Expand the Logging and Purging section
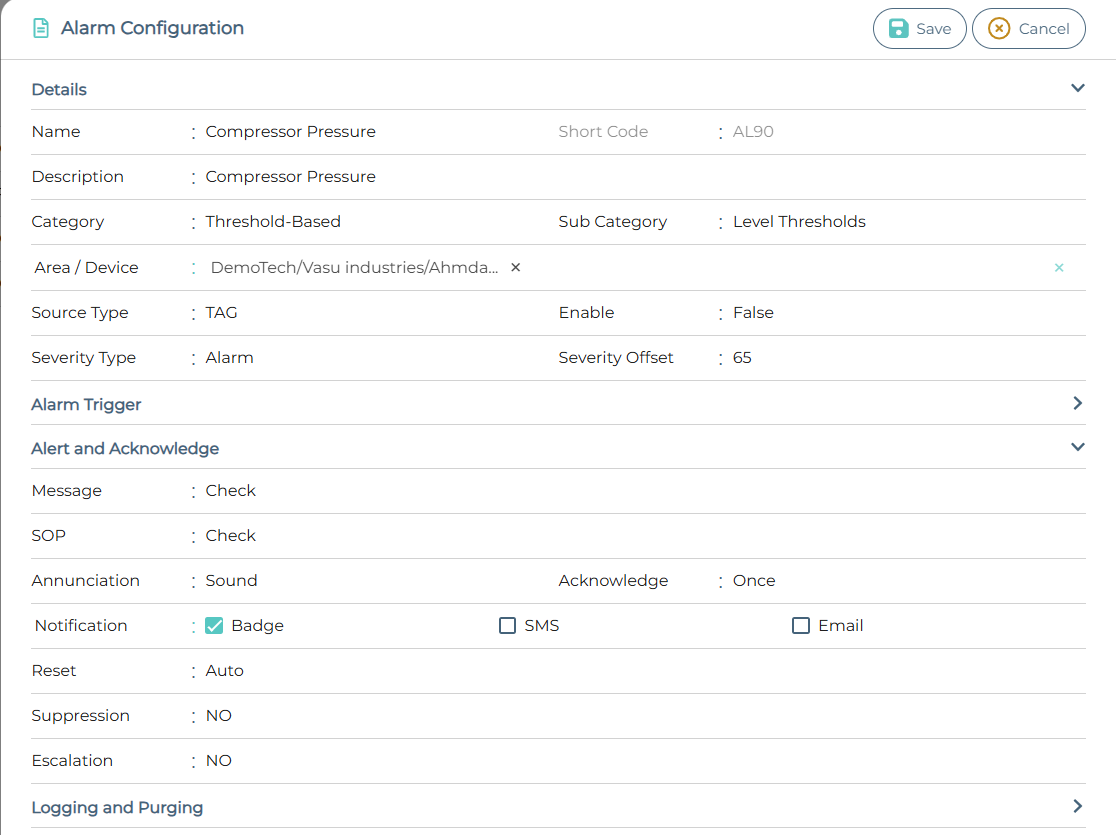 tap(1077, 806)
